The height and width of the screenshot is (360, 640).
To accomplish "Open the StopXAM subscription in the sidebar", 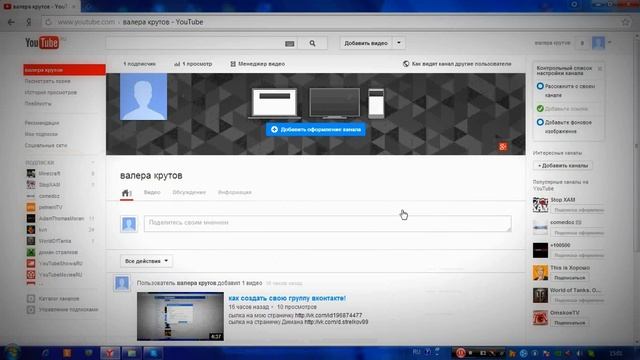I will coord(49,184).
